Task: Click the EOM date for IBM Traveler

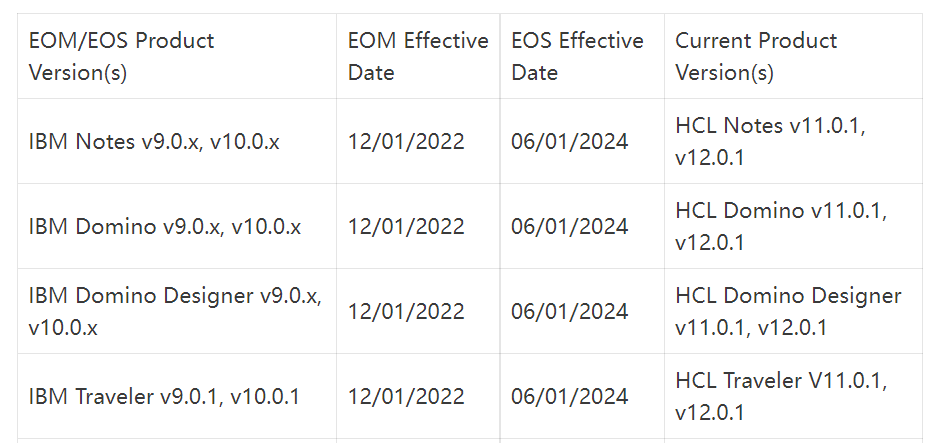Action: click(x=406, y=397)
